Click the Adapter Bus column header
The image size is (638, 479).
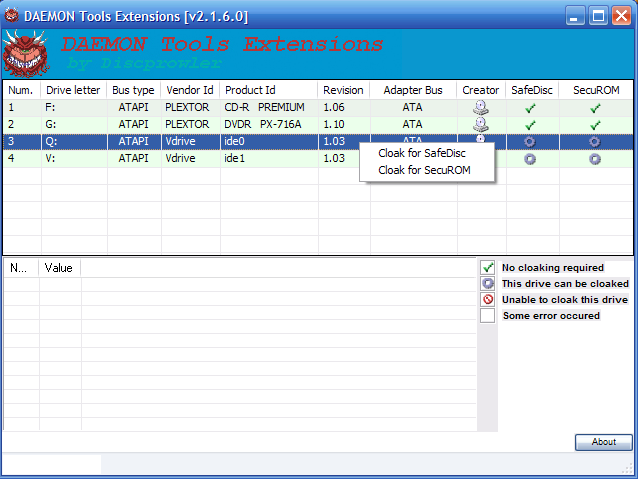[413, 90]
